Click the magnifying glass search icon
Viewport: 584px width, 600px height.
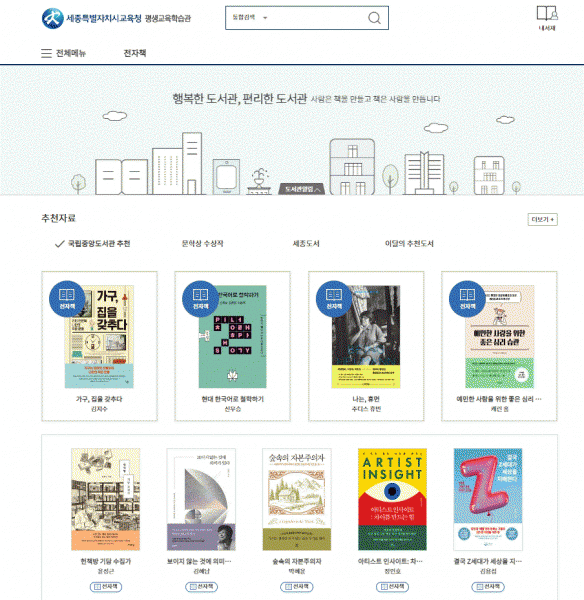pyautogui.click(x=374, y=18)
